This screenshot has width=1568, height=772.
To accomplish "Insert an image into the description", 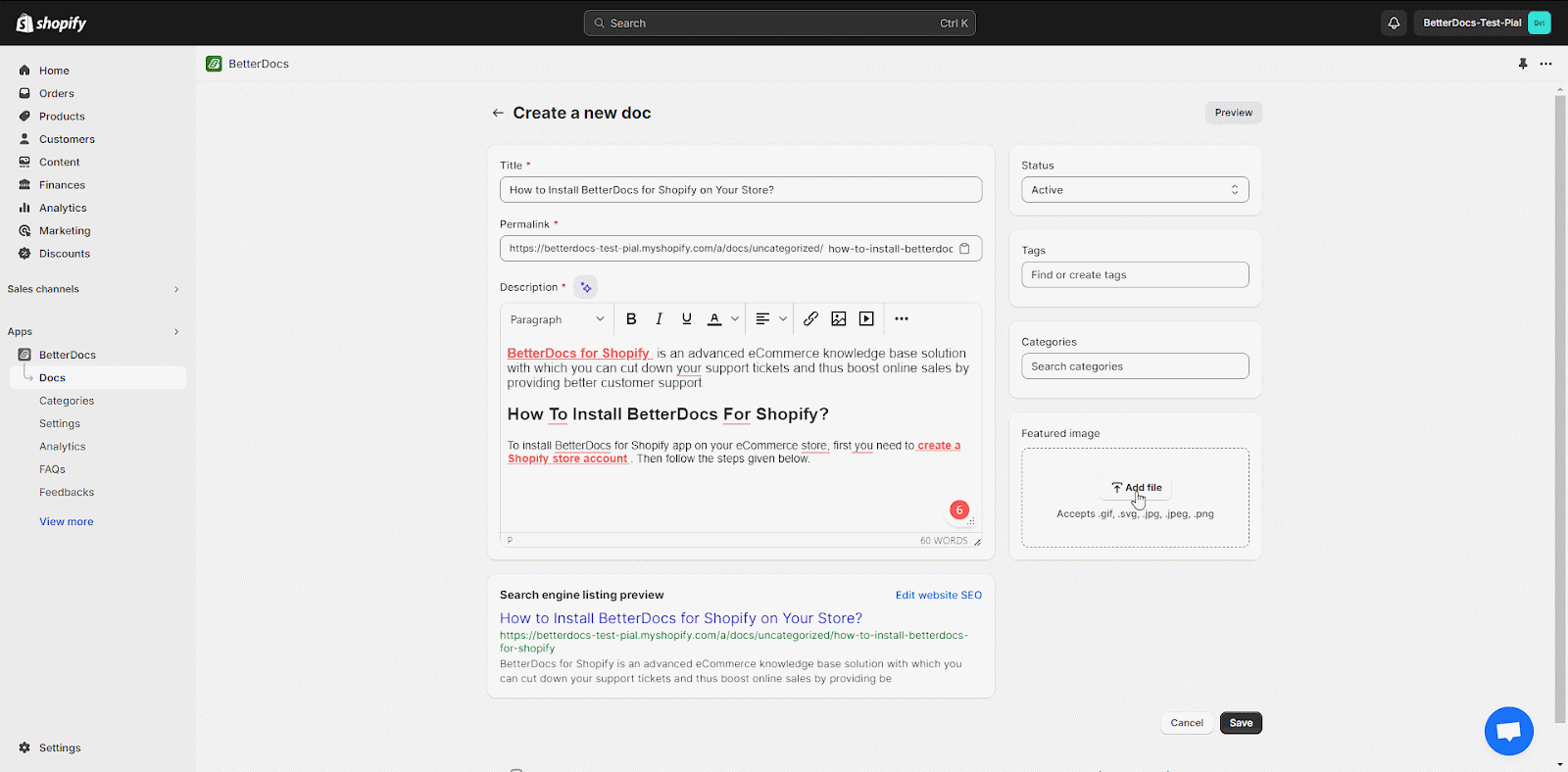I will click(839, 318).
